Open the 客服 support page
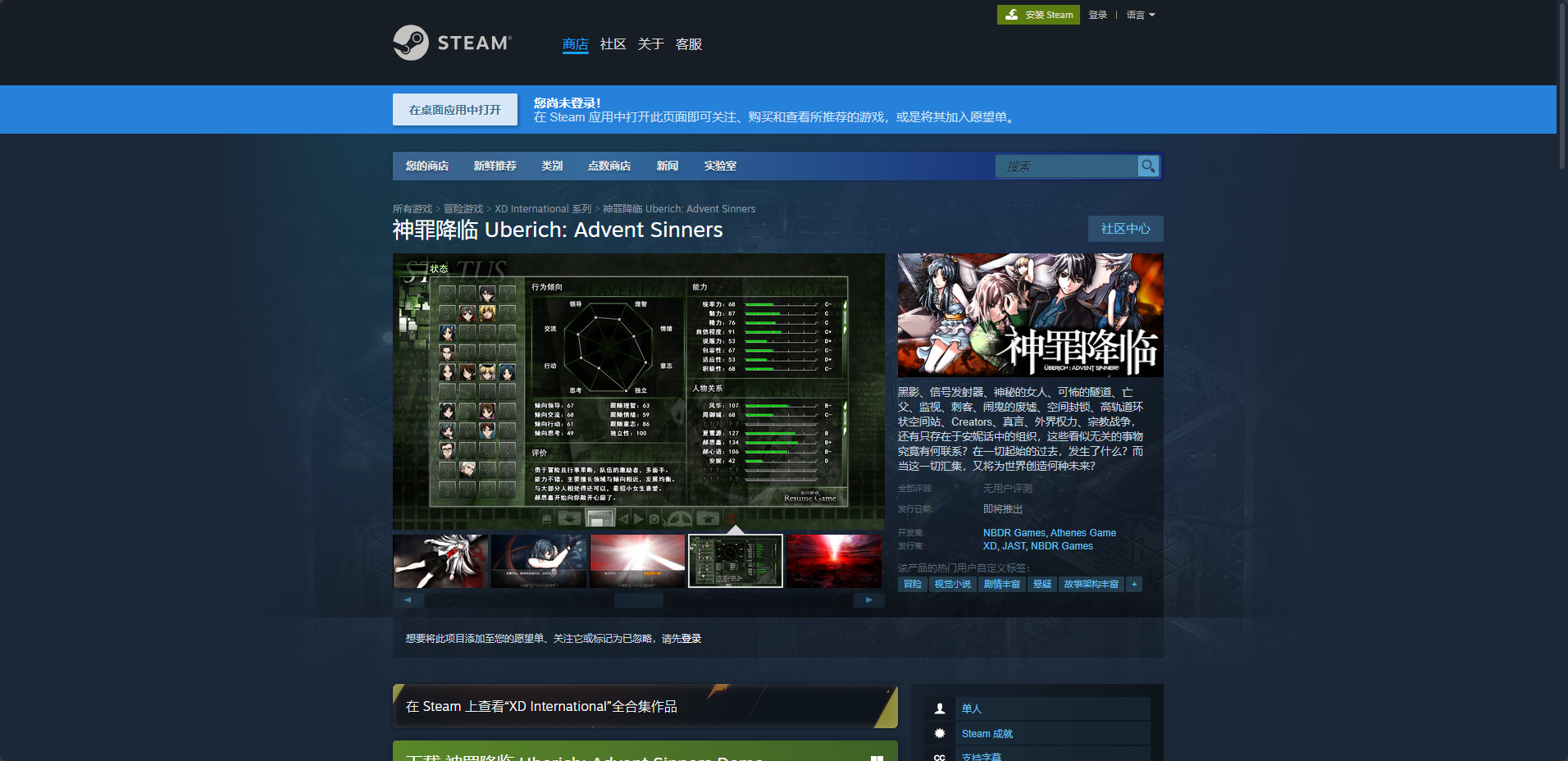The height and width of the screenshot is (761, 1568). 689,44
